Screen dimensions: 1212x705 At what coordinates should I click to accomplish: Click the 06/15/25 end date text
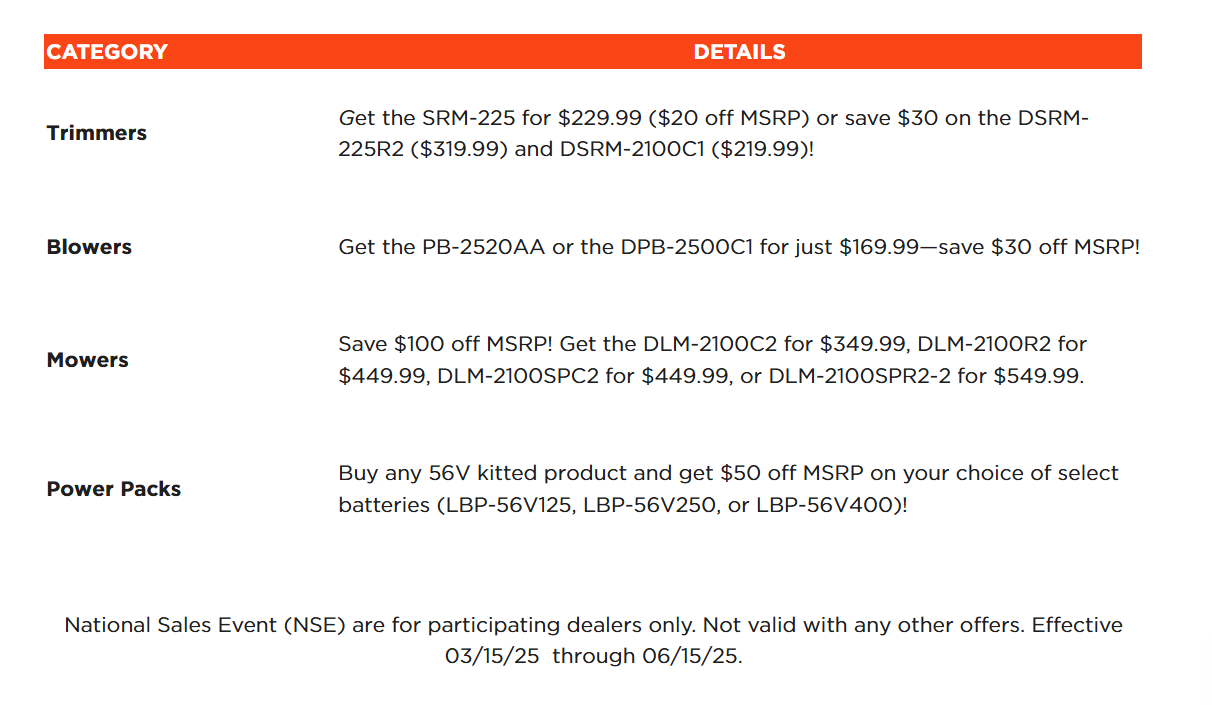tap(692, 657)
